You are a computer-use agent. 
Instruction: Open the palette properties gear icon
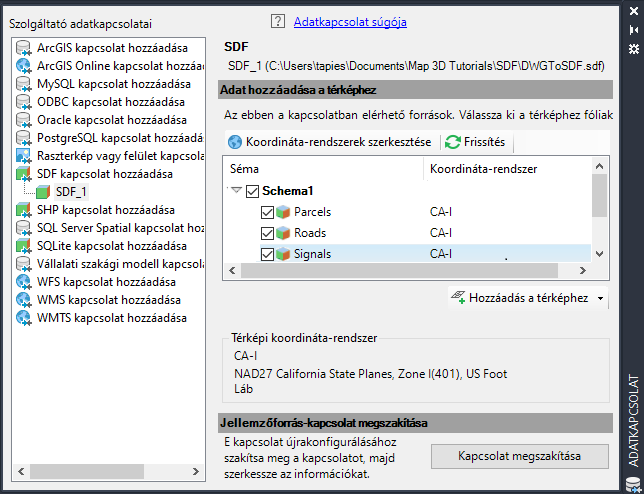632,48
